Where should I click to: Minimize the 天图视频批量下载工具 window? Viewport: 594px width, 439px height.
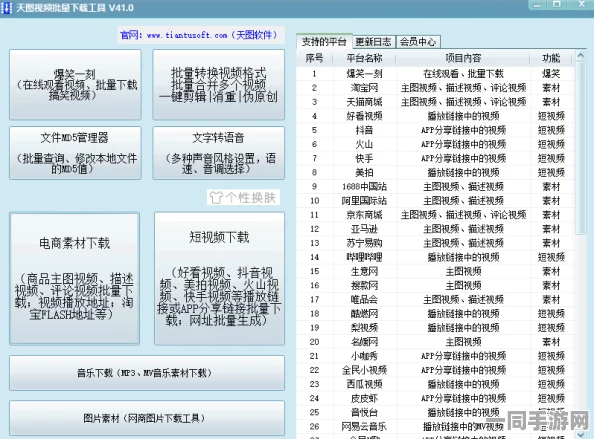[538, 5]
